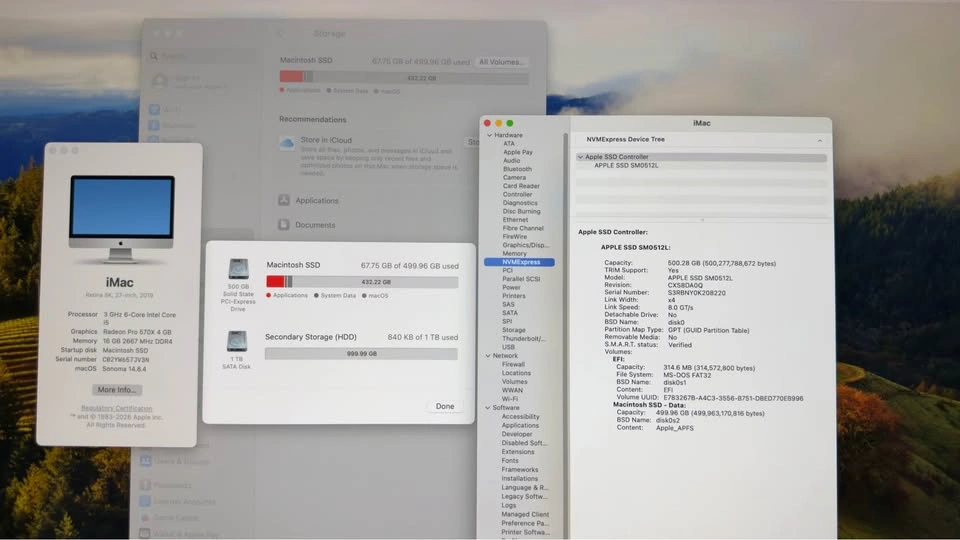960x540 pixels.
Task: Click the Secondary Storage HDD drive icon
Action: (237, 341)
